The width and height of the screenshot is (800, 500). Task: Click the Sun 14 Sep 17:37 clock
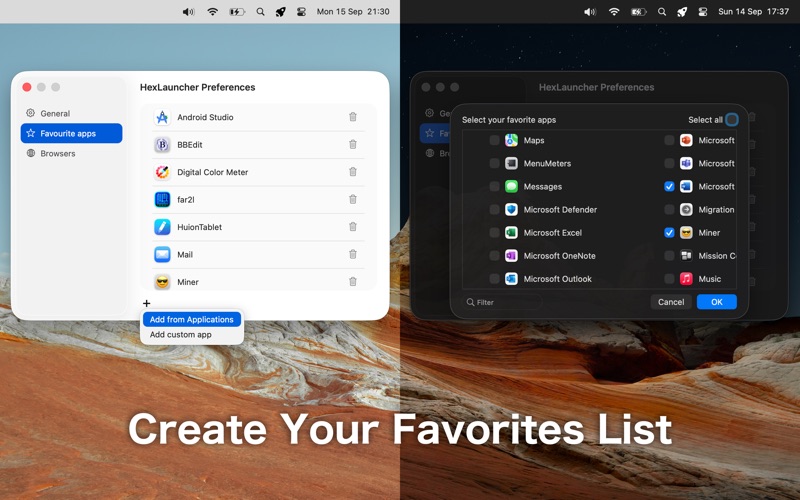[x=754, y=12]
